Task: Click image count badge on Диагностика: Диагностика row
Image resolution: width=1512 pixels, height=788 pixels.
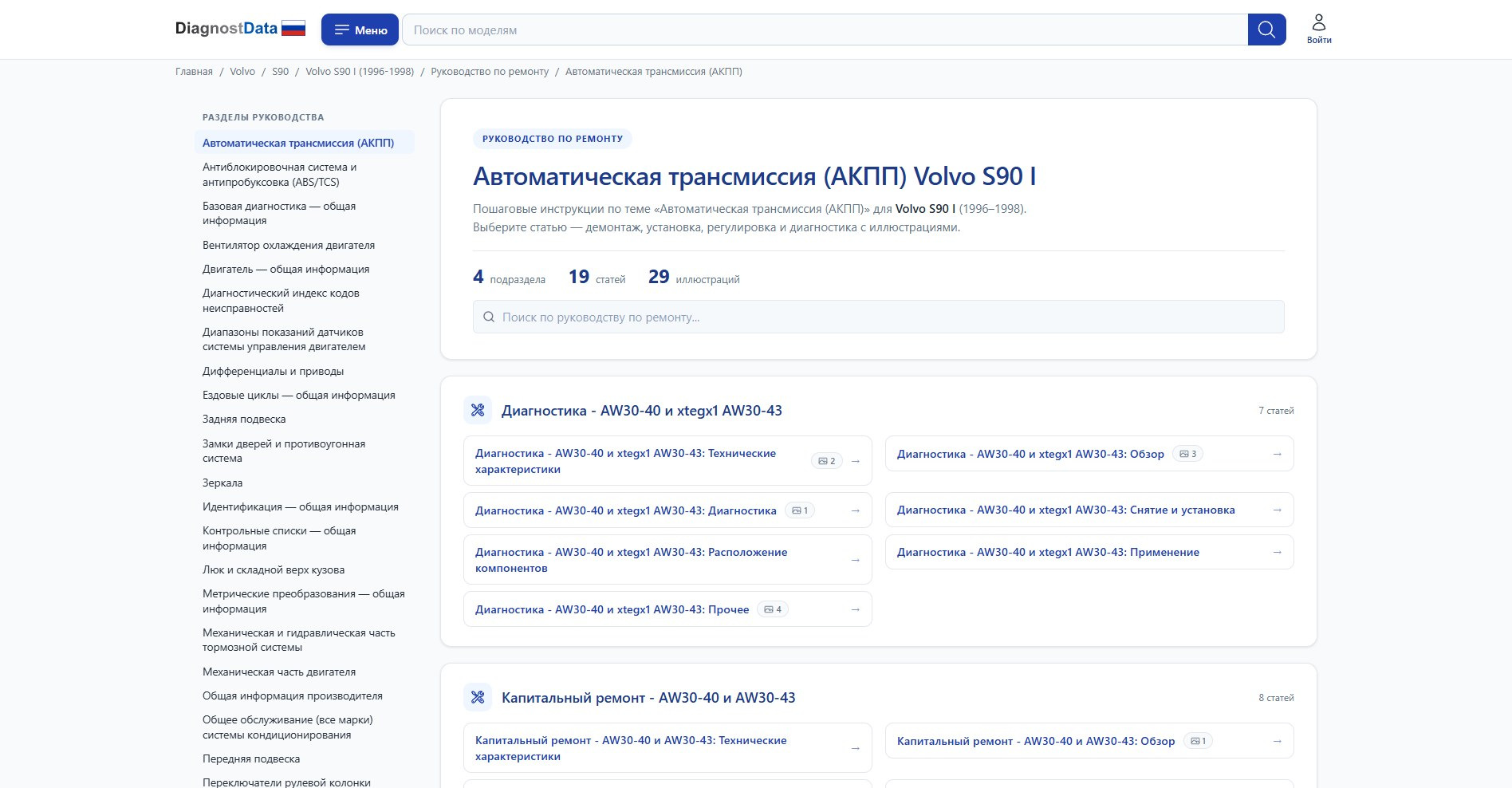Action: coord(800,510)
